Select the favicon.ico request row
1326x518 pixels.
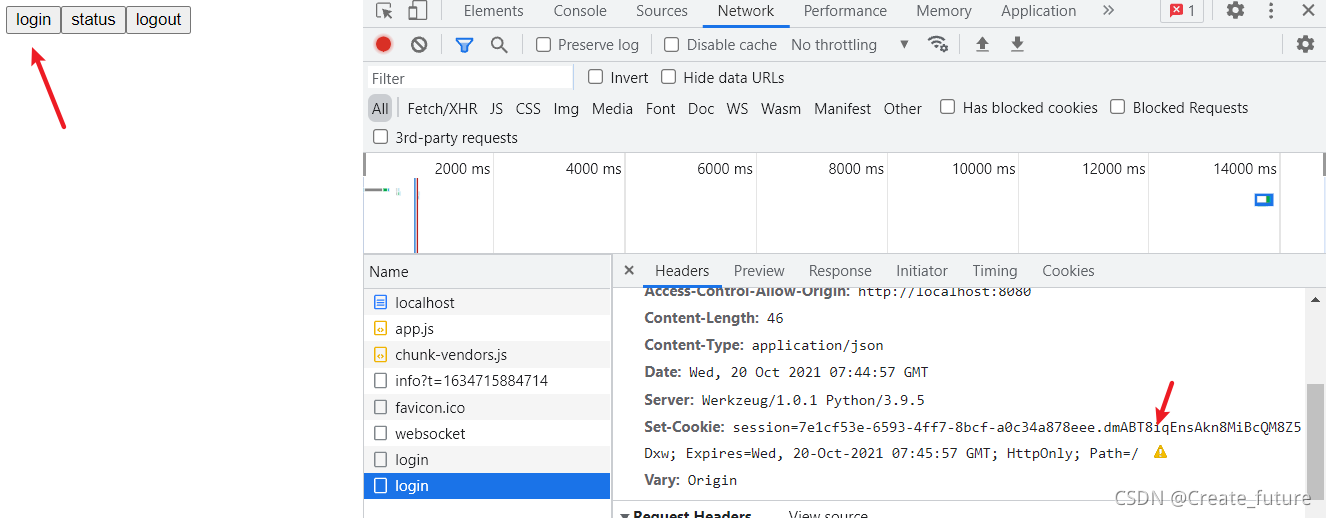coord(487,407)
